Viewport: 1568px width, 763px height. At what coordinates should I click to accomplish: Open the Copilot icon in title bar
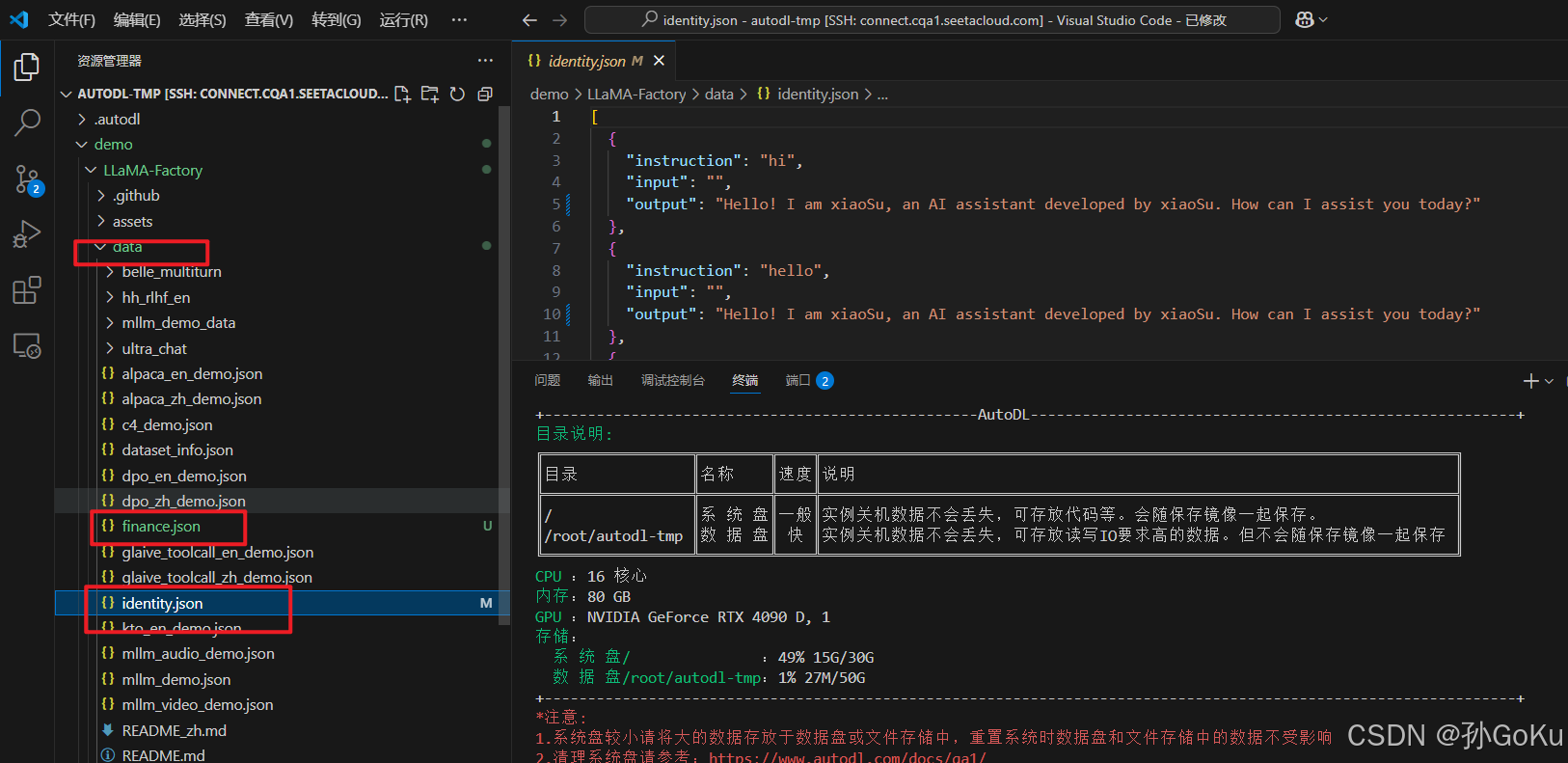(x=1305, y=20)
